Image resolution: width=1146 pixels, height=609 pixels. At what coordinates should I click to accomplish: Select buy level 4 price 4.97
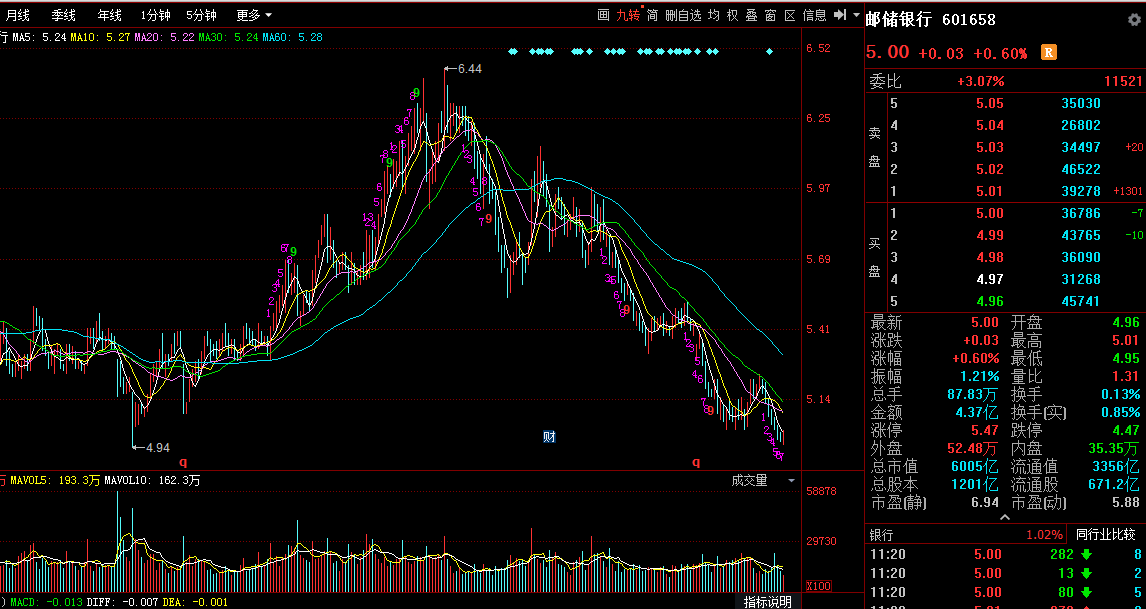tap(990, 279)
